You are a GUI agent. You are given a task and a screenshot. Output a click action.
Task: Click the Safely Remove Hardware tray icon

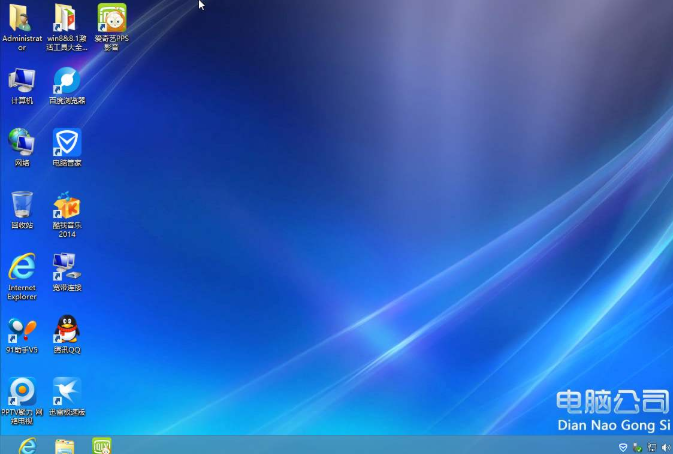point(637,448)
